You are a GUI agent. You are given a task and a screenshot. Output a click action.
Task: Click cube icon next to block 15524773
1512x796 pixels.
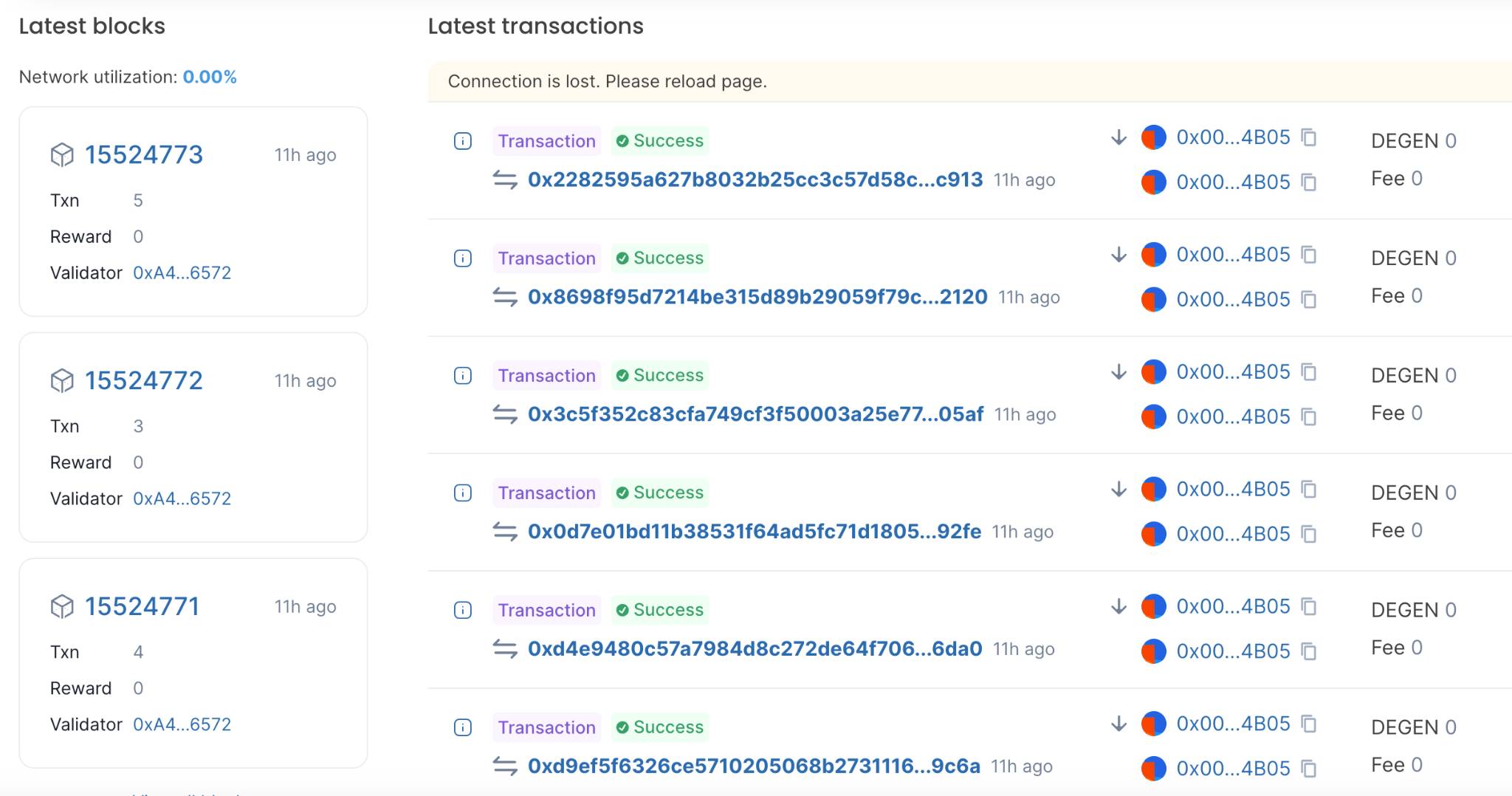point(62,155)
